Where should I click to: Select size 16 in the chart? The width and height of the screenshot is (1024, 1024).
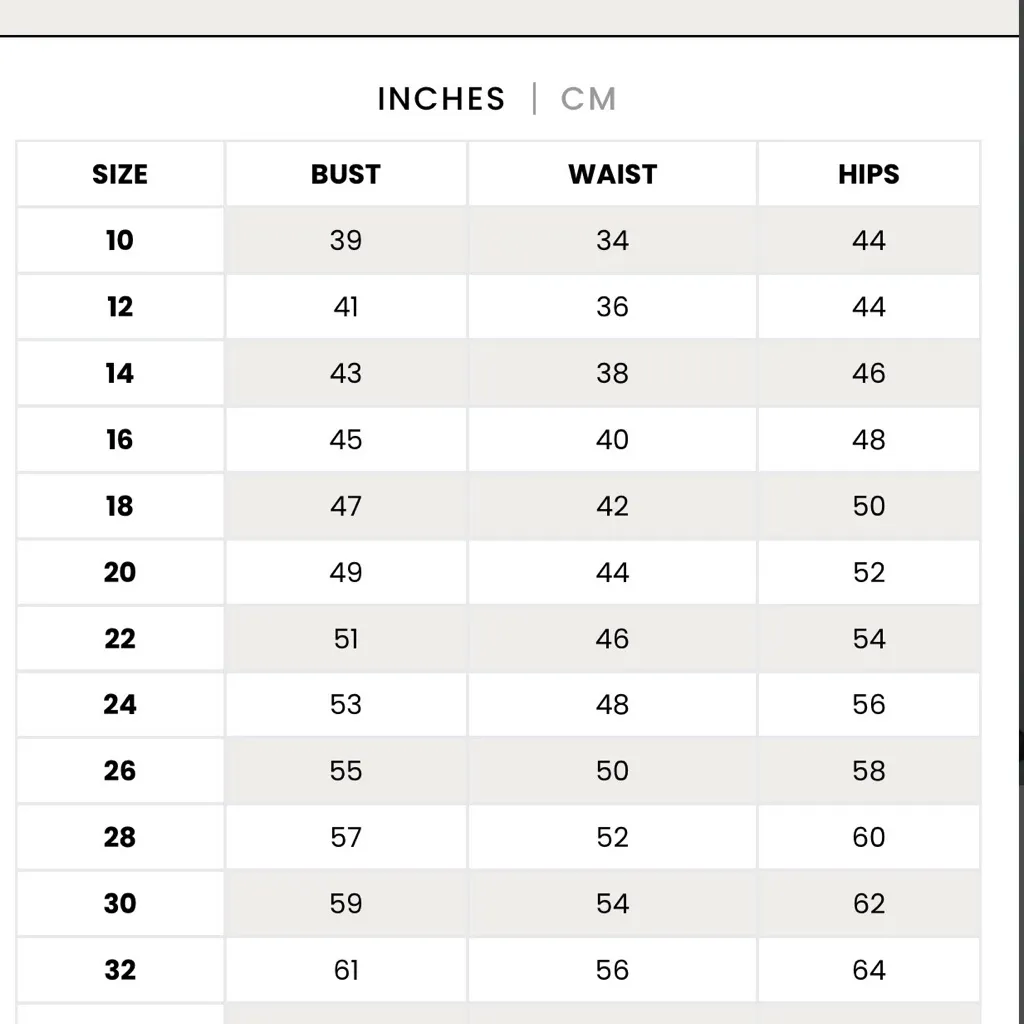(x=120, y=439)
